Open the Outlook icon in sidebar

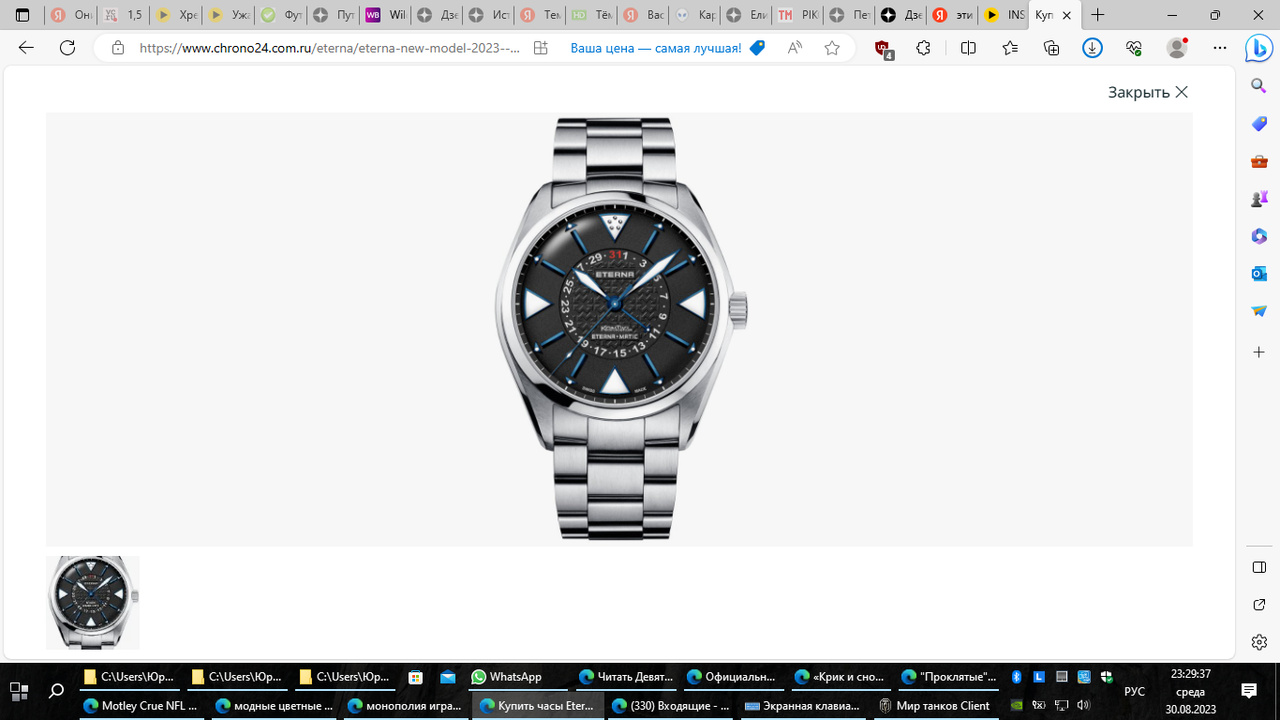point(1259,274)
